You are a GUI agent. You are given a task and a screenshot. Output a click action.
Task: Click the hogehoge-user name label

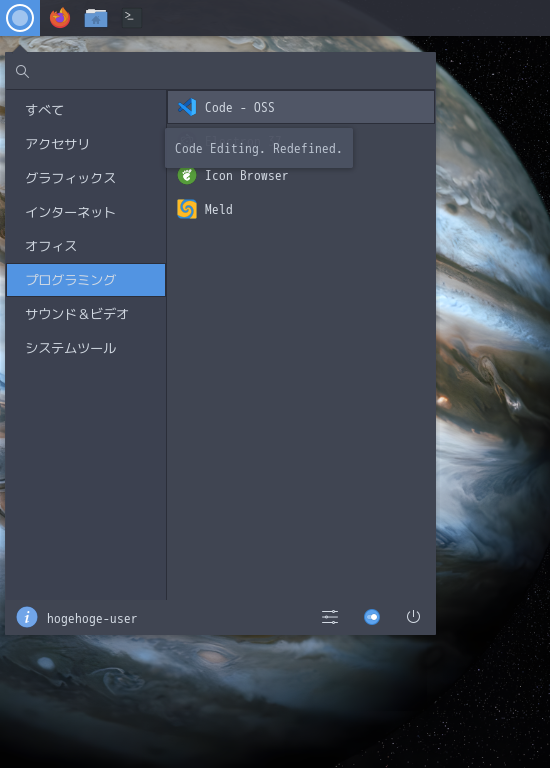coord(92,619)
